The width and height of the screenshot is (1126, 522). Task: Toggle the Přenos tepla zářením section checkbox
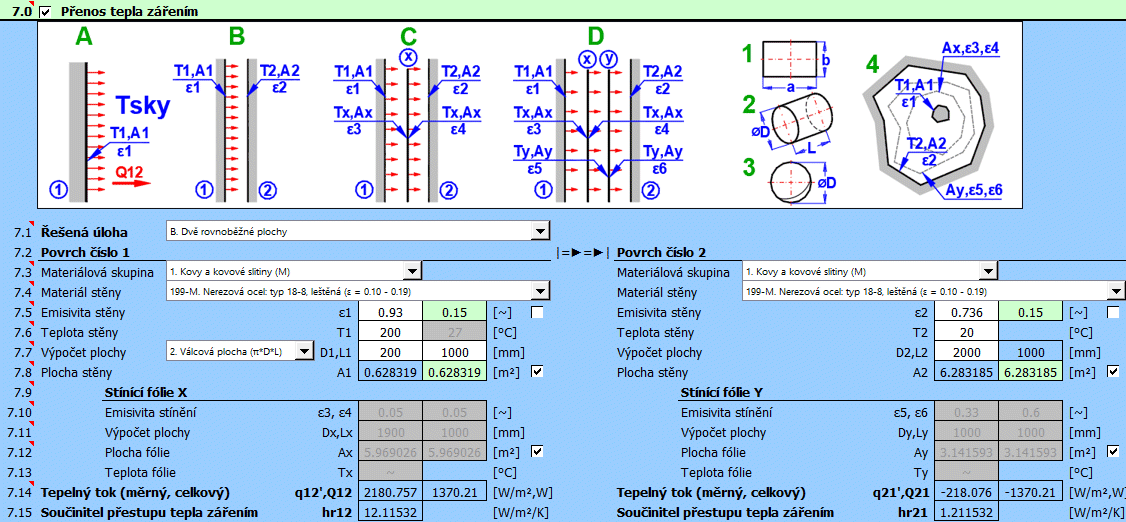coord(44,11)
